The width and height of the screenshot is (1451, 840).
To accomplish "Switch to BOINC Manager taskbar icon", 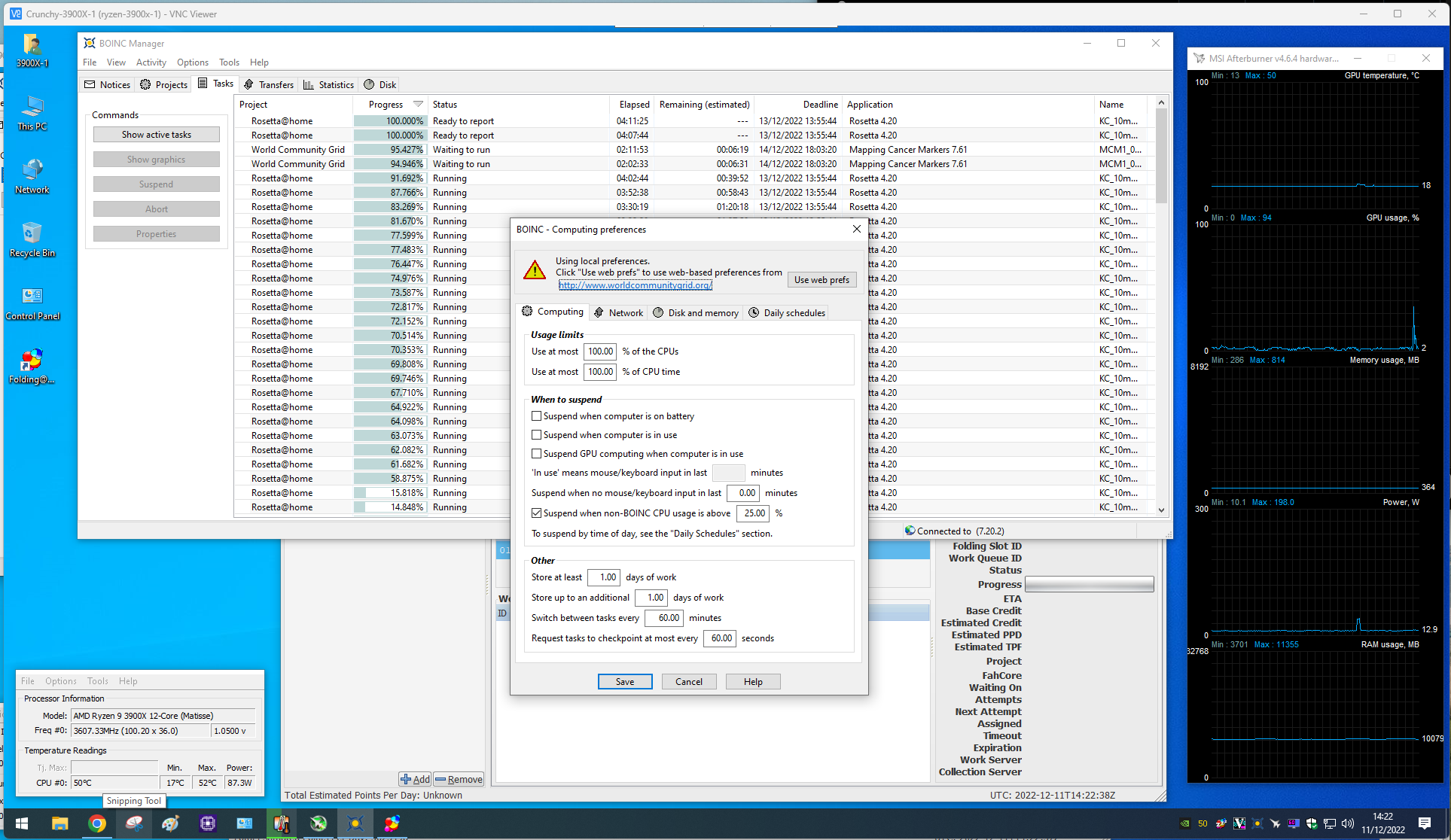I will coord(355,823).
